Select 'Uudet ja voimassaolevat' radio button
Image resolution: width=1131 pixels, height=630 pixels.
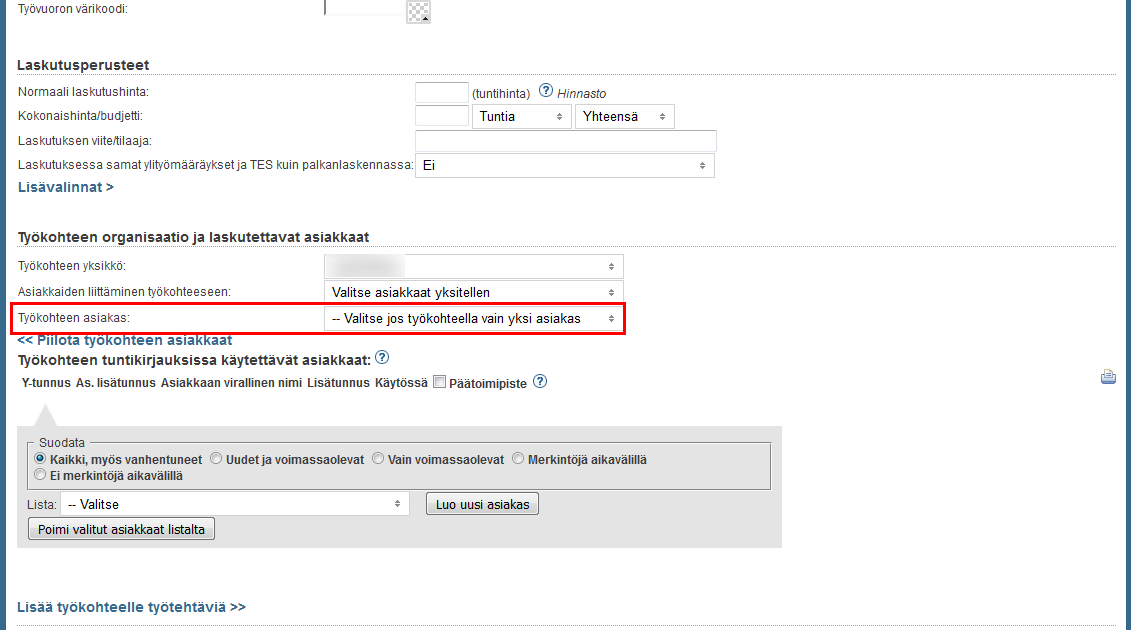pyautogui.click(x=216, y=459)
